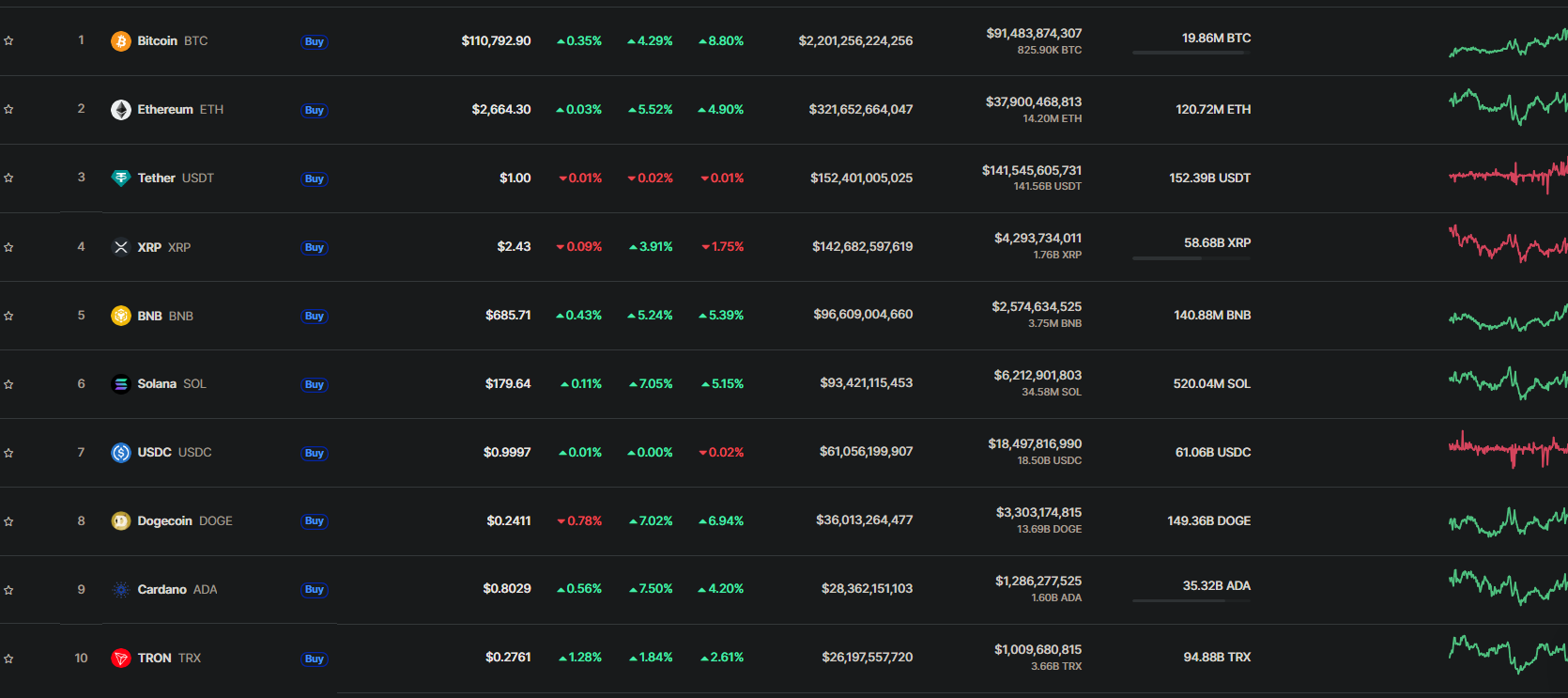Click BNB market cap $96,609,004,660
The image size is (1568, 698).
click(x=863, y=315)
